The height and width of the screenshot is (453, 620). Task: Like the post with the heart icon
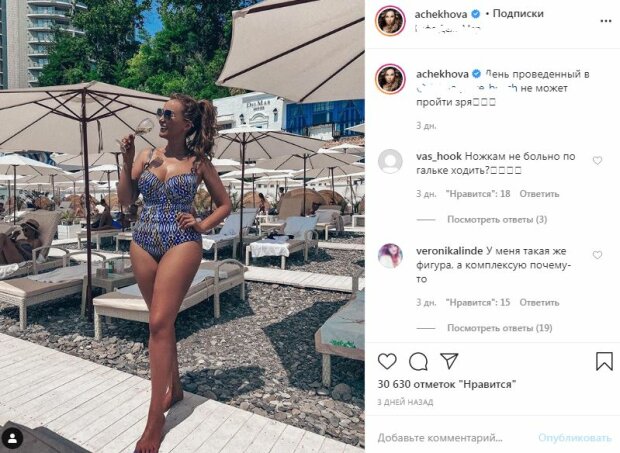(387, 361)
